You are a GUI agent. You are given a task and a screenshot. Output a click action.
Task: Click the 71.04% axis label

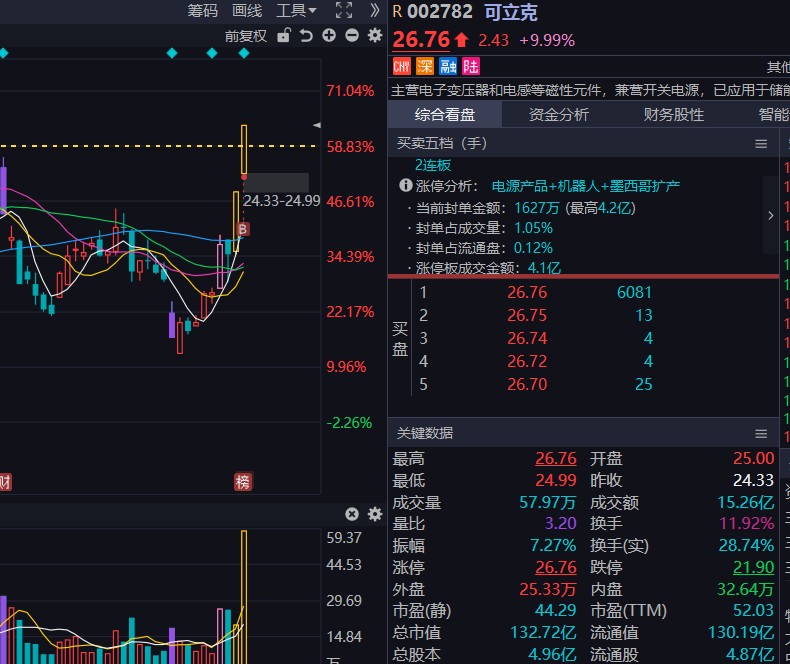[x=350, y=91]
